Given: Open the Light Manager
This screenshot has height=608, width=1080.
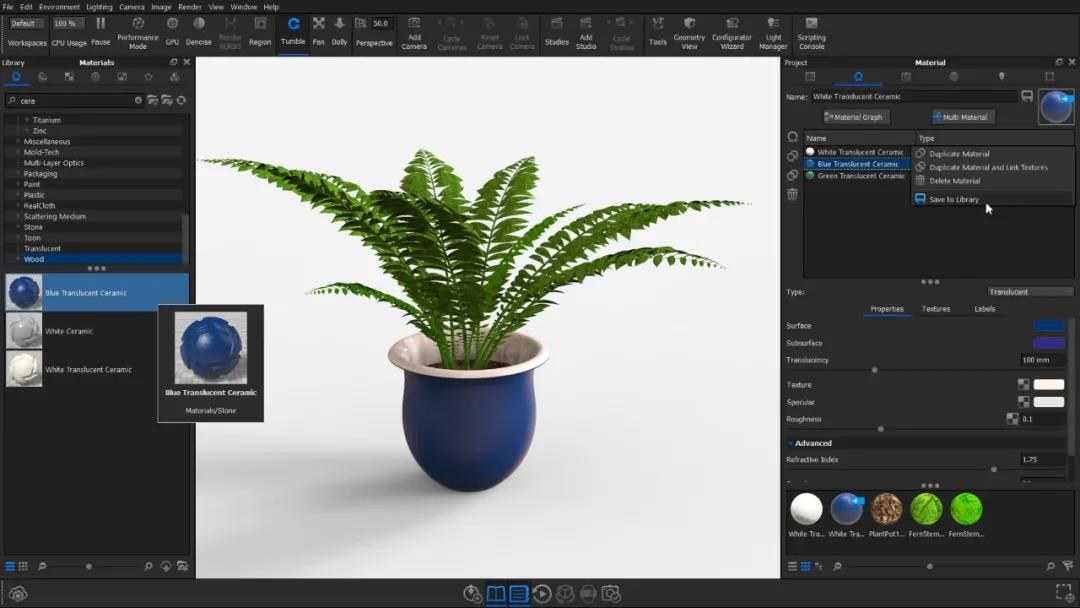Looking at the screenshot, I should (x=773, y=31).
